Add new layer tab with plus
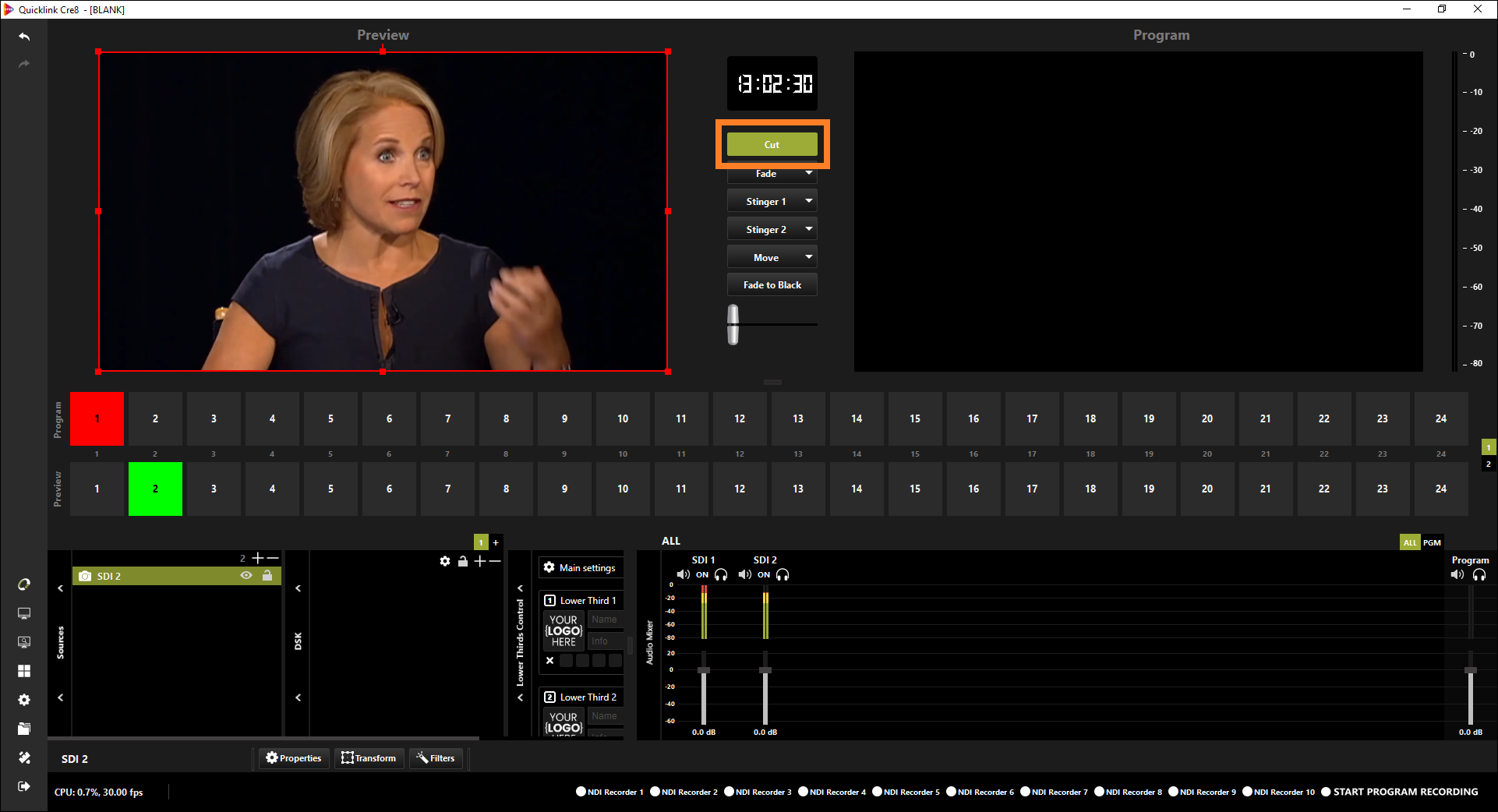 496,542
